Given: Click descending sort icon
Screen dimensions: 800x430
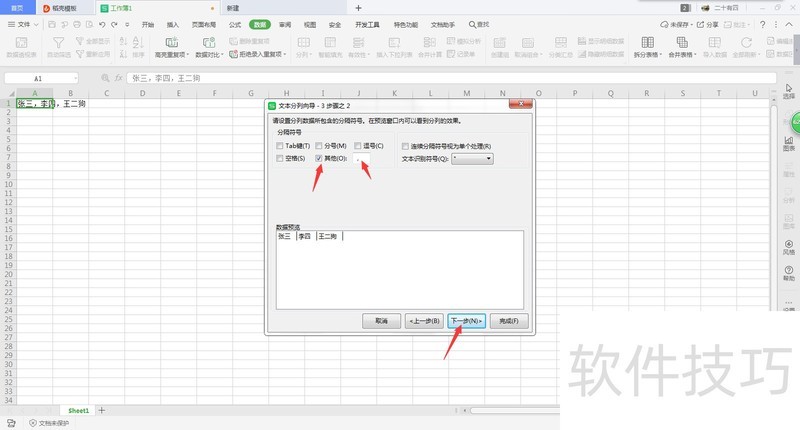Looking at the screenshot, I should click(123, 54).
